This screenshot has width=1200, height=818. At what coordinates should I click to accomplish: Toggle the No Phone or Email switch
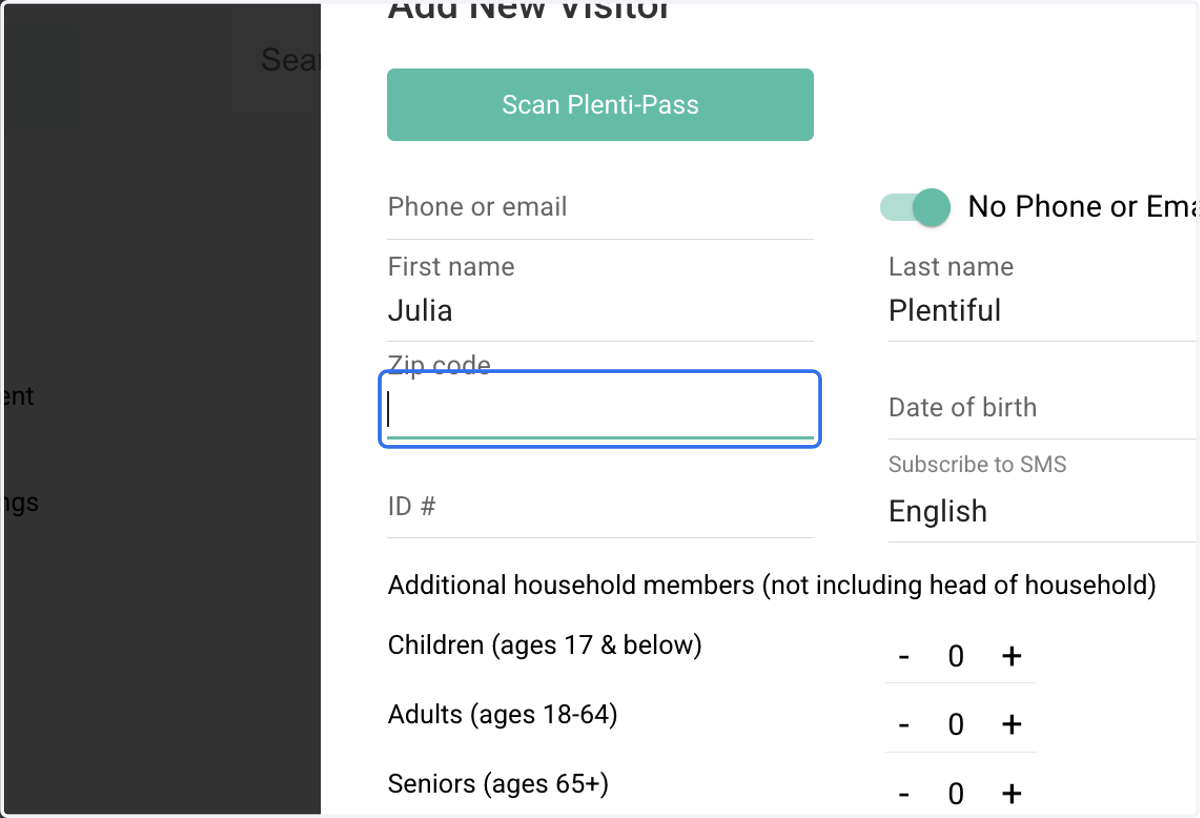click(915, 207)
